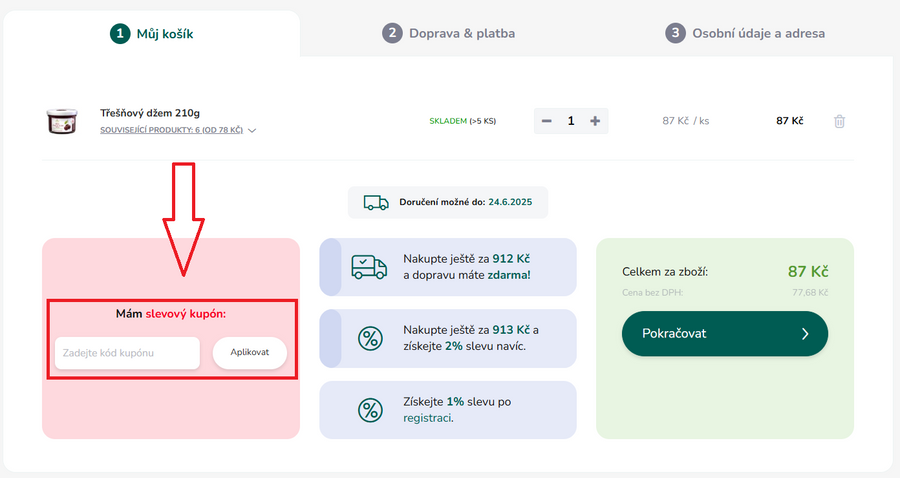The height and width of the screenshot is (478, 900).
Task: Select the Můj košík tab
Action: (x=152, y=33)
